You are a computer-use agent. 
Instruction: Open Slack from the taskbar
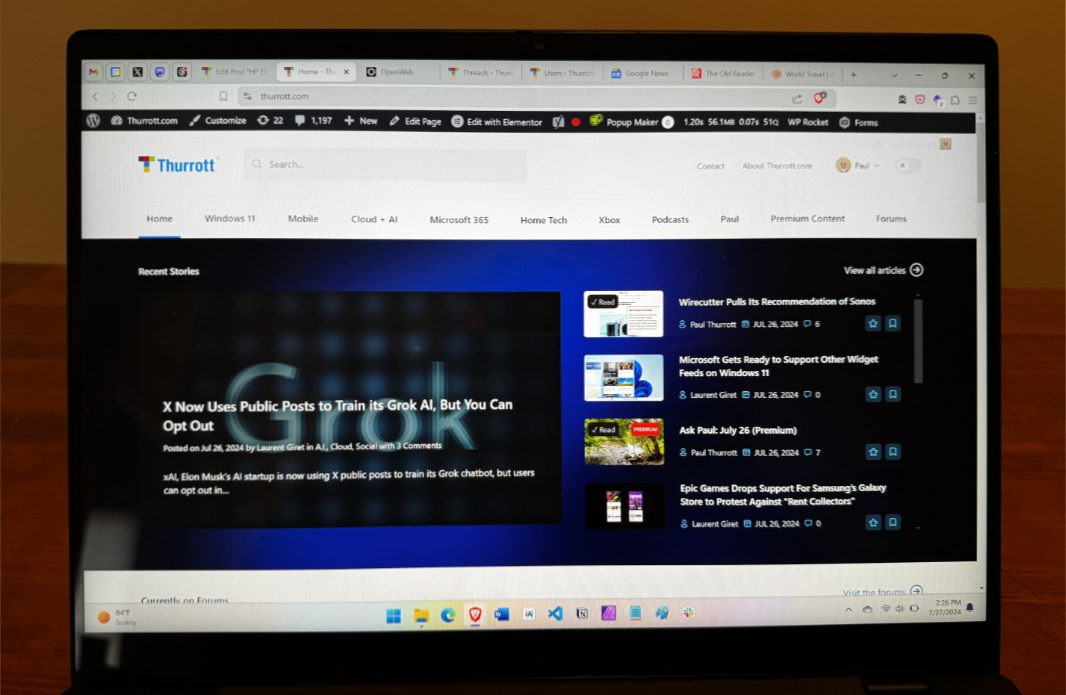(x=689, y=612)
